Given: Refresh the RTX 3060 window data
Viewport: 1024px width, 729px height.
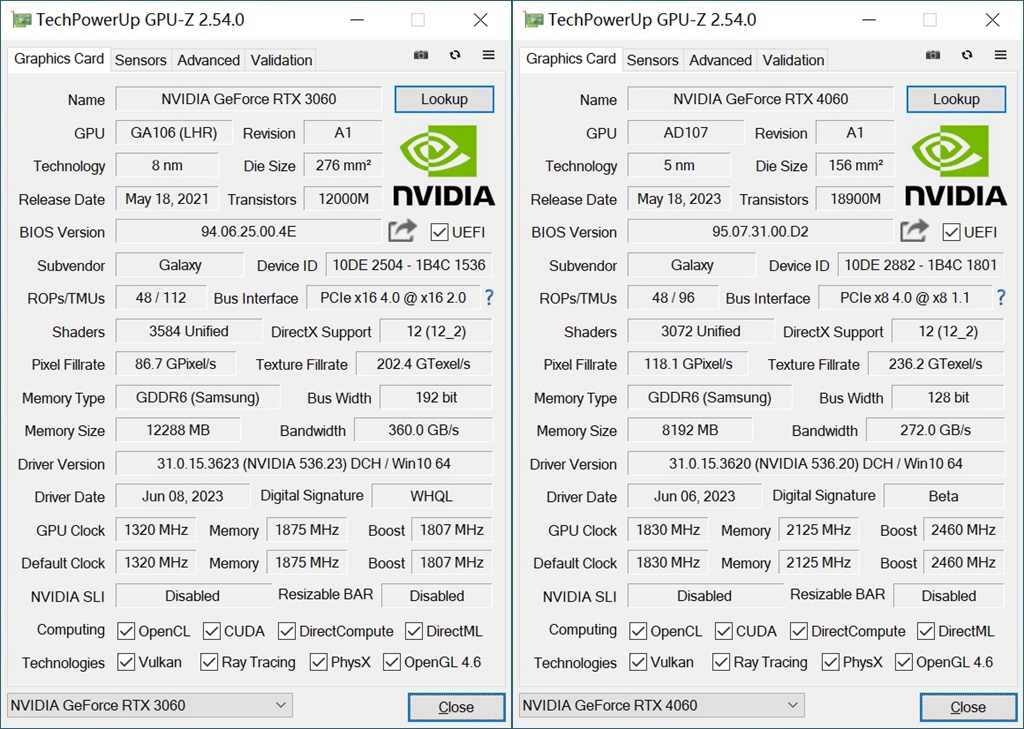Looking at the screenshot, I should [x=455, y=56].
